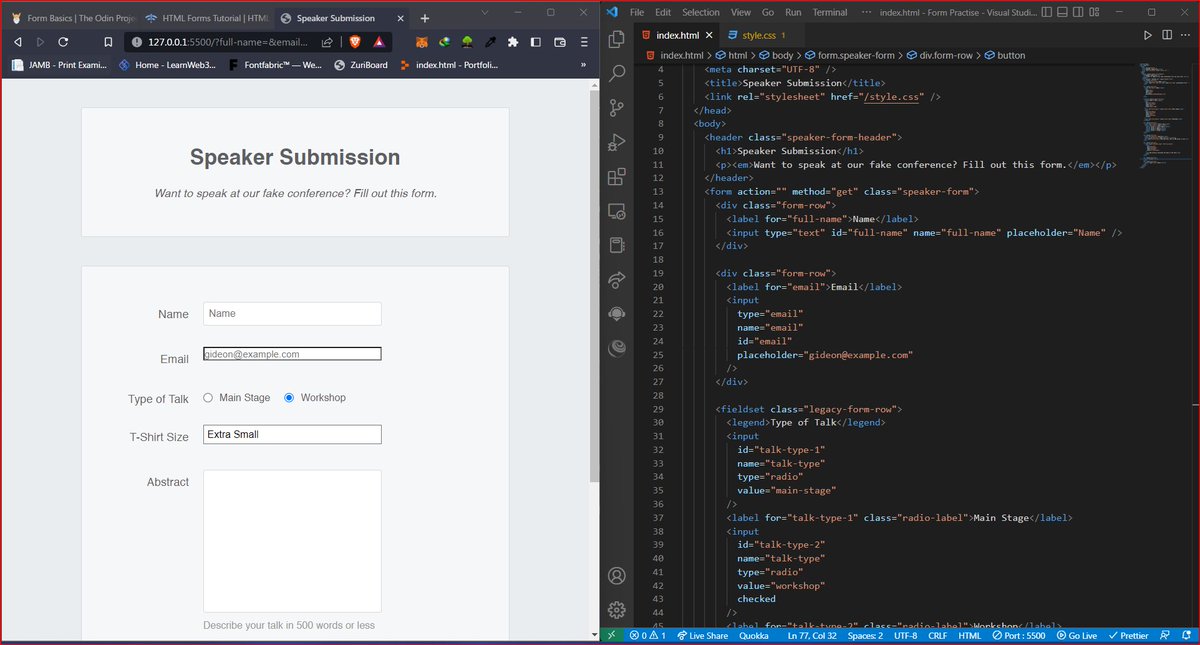
Task: Open the Extensions view in VS Code
Action: click(x=617, y=177)
